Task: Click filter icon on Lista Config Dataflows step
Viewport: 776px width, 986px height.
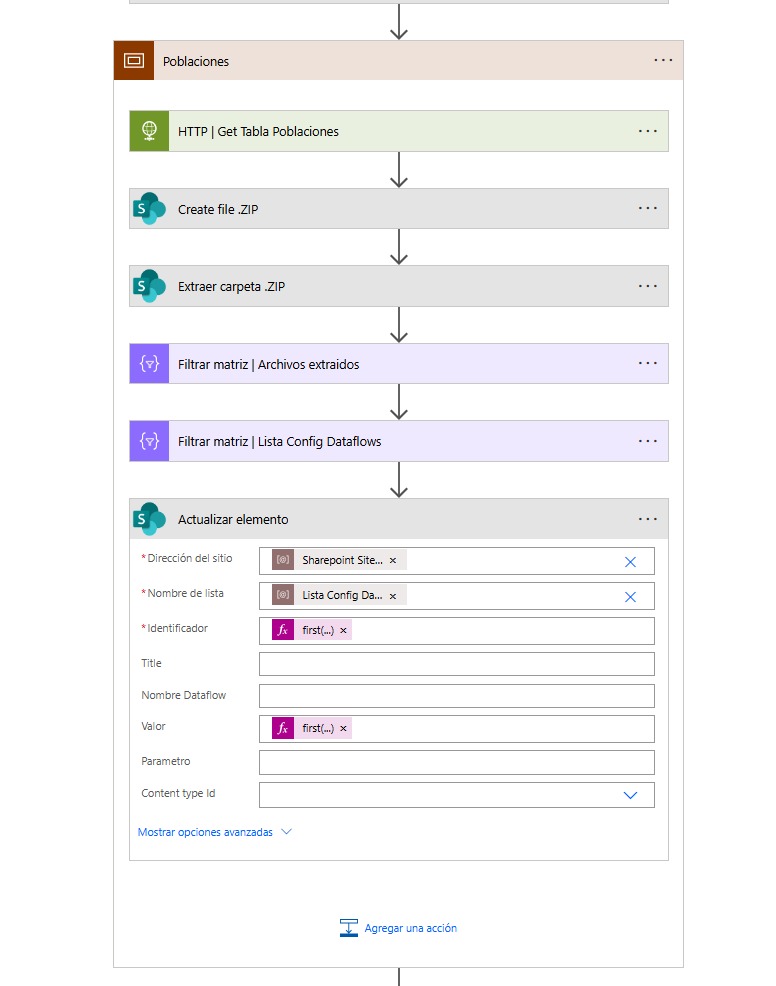Action: 149,441
